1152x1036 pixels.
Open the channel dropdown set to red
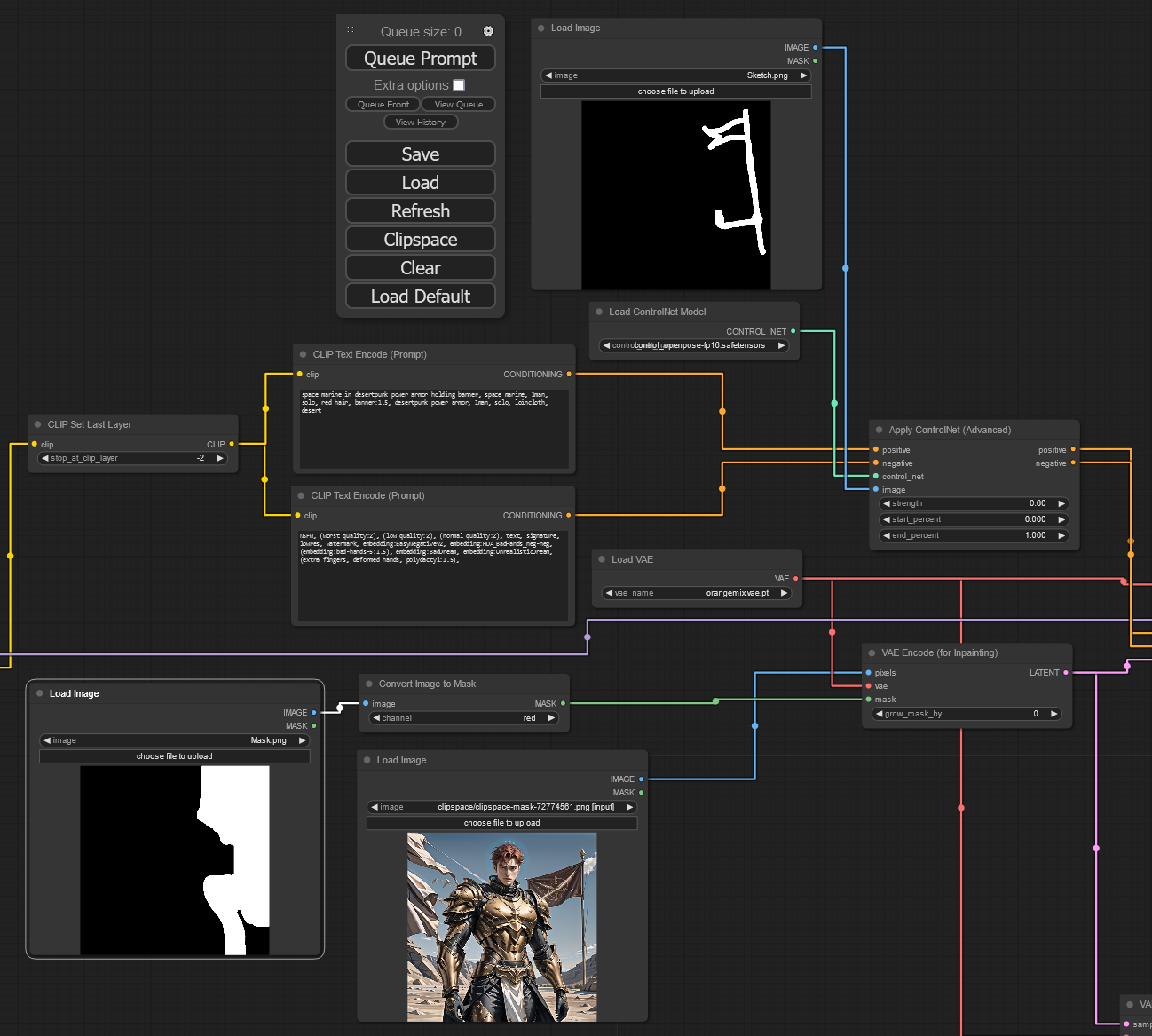[x=465, y=718]
